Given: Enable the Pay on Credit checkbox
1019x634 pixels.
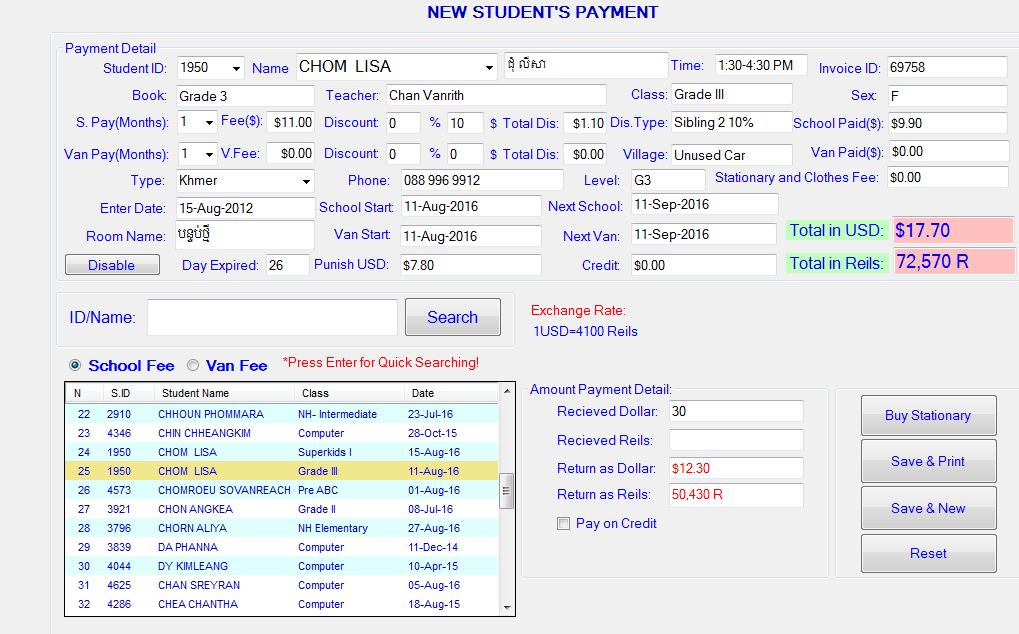Looking at the screenshot, I should pyautogui.click(x=563, y=523).
